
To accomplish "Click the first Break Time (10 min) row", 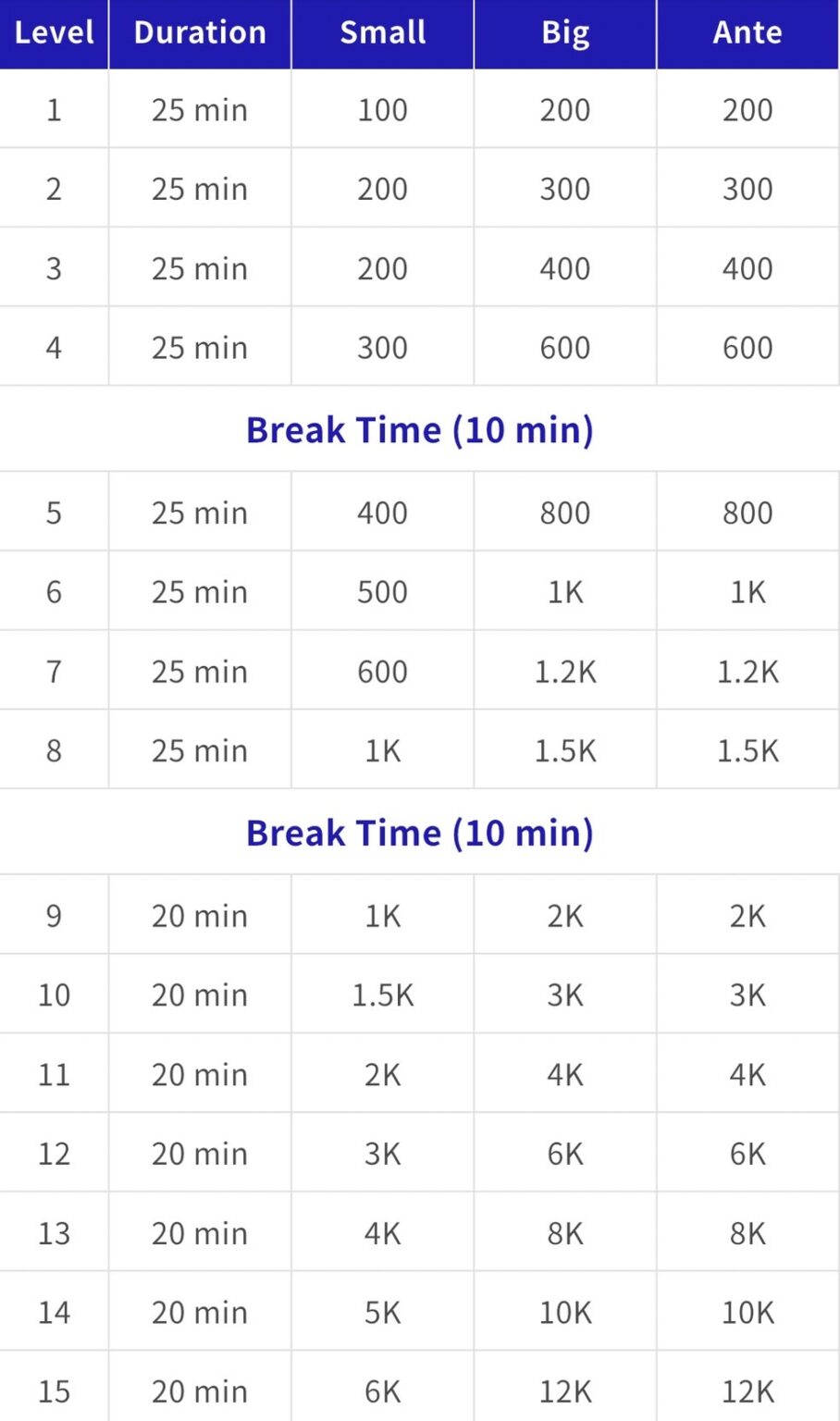I will click(x=420, y=430).
